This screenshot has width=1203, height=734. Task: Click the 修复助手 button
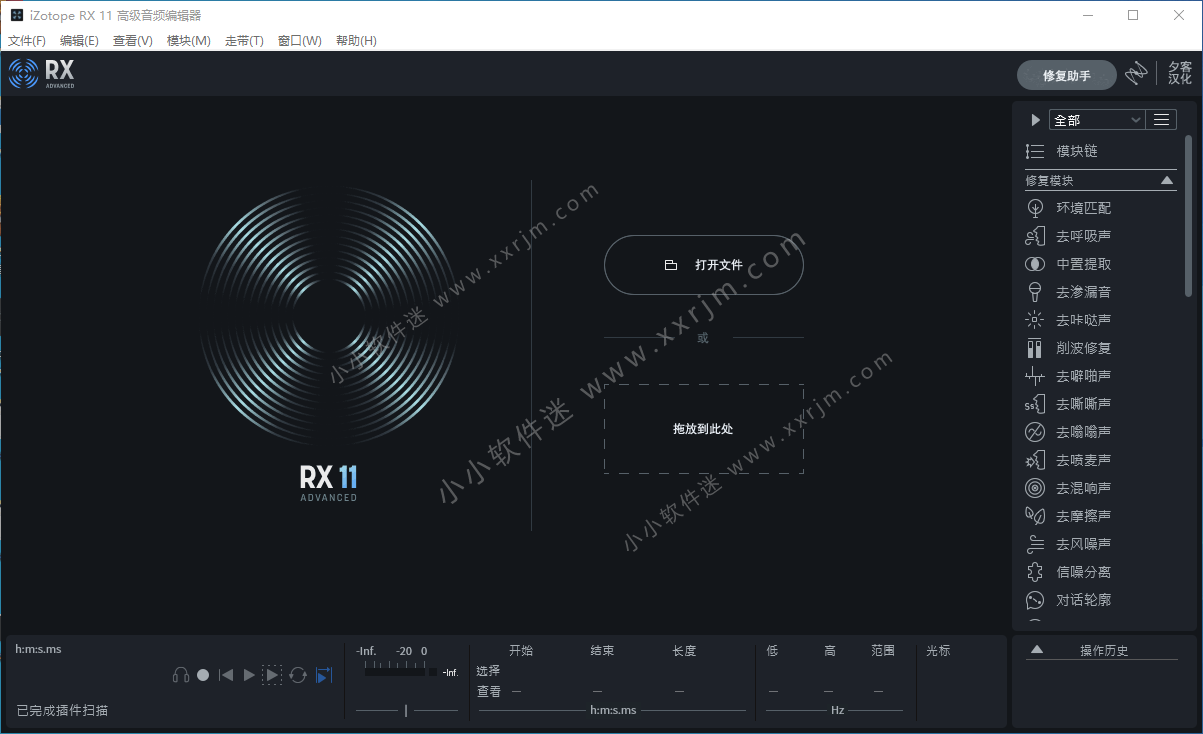[x=1067, y=75]
